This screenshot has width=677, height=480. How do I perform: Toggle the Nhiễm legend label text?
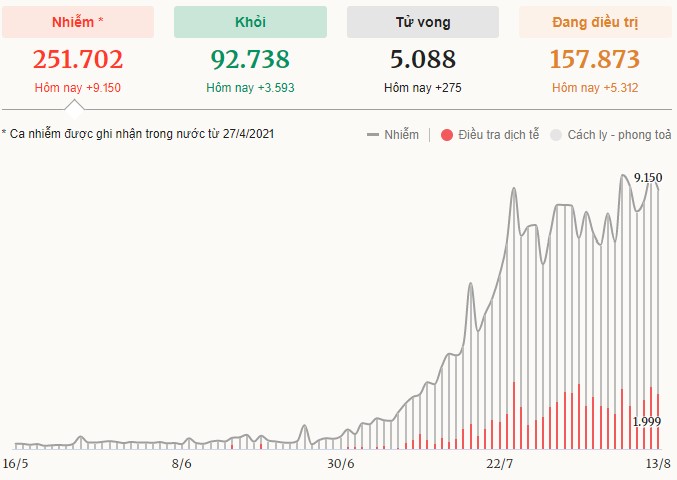[402, 134]
